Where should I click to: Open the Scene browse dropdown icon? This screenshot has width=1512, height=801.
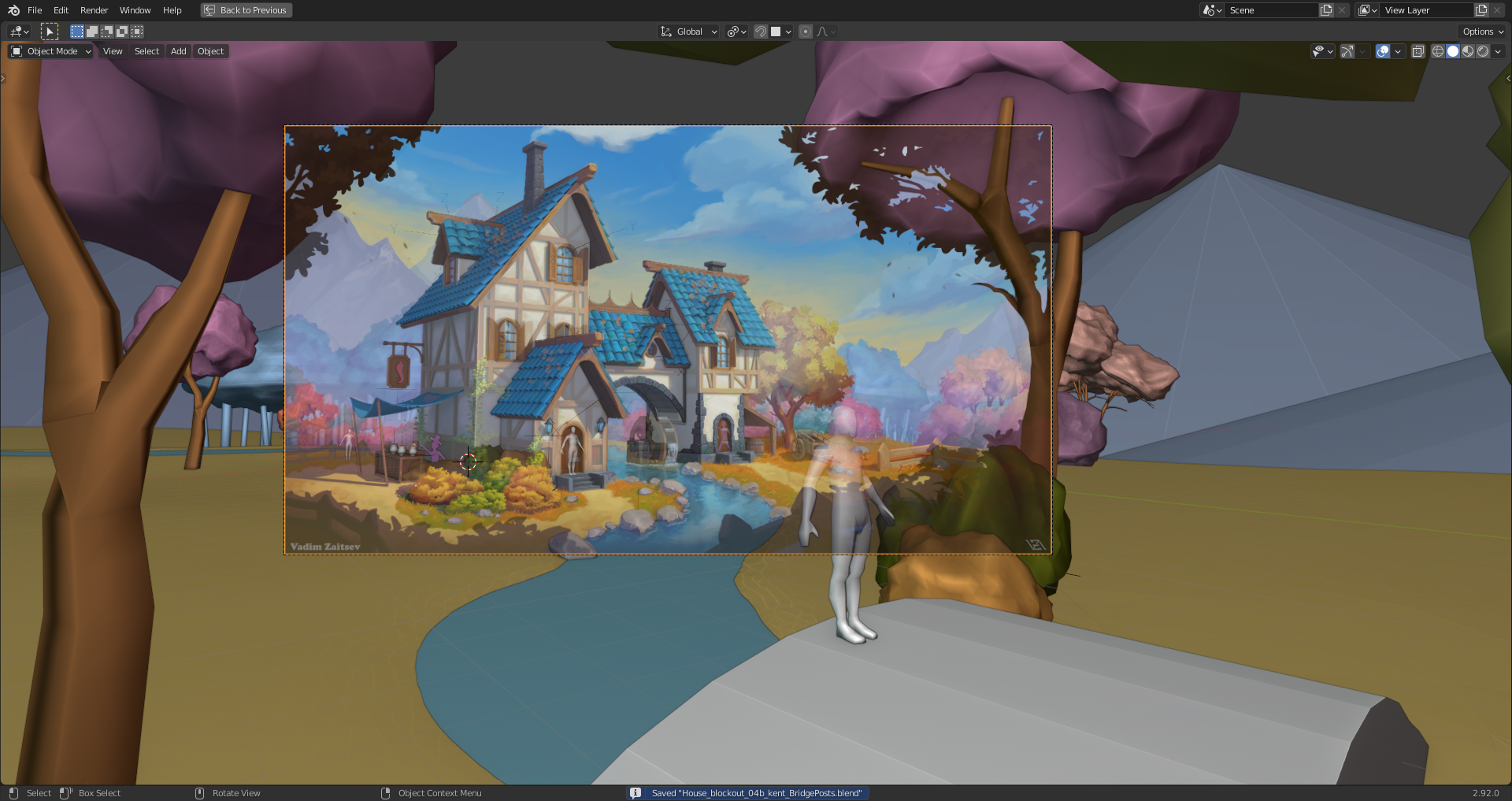pos(1212,10)
